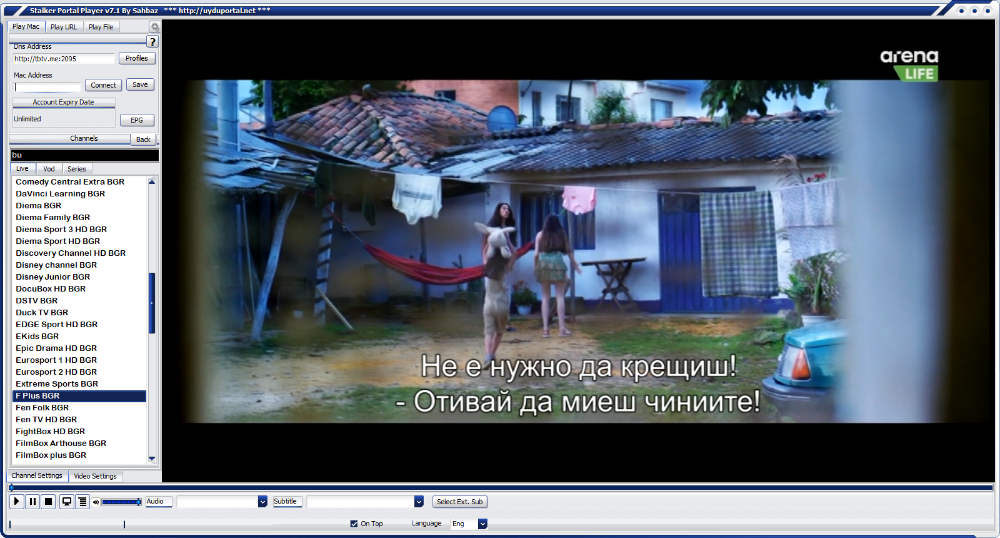This screenshot has height=538, width=1000.
Task: Click the channel list scroll up arrow
Action: [x=152, y=182]
